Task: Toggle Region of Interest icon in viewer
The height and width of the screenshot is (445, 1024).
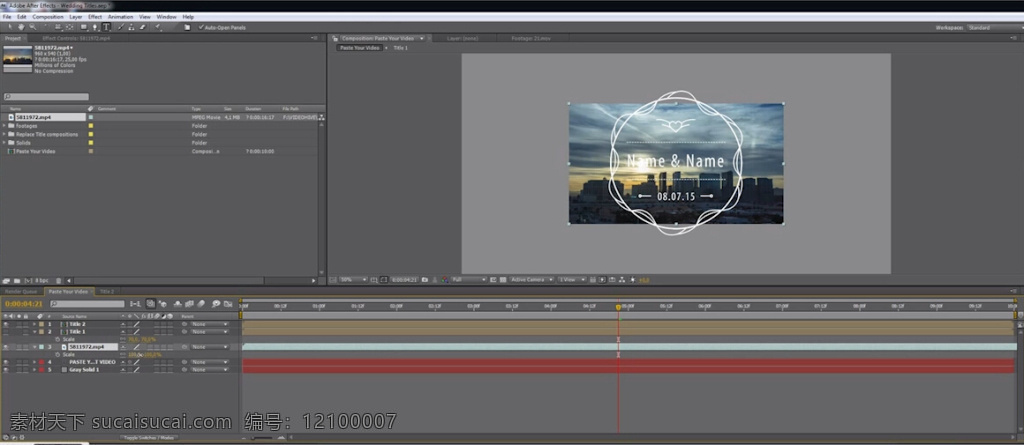Action: click(493, 280)
